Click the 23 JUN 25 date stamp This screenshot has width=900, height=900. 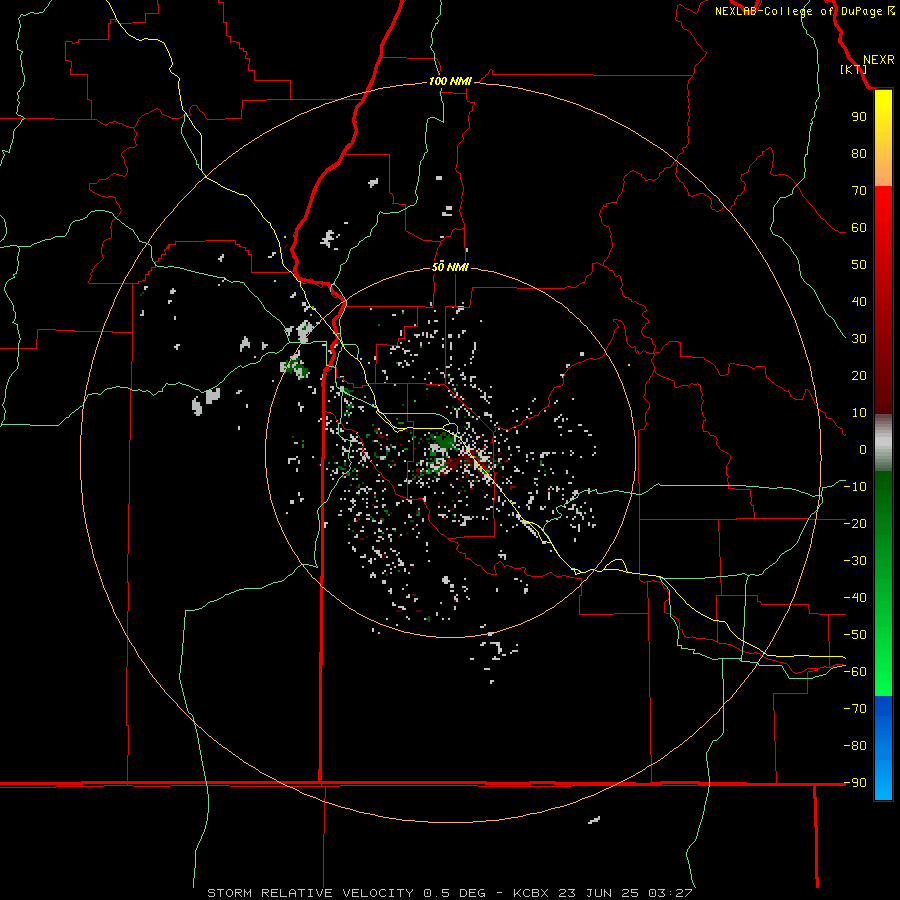coord(600,893)
